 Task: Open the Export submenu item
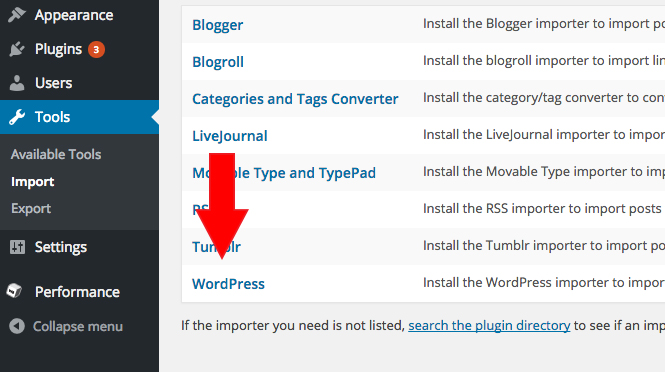coord(31,209)
